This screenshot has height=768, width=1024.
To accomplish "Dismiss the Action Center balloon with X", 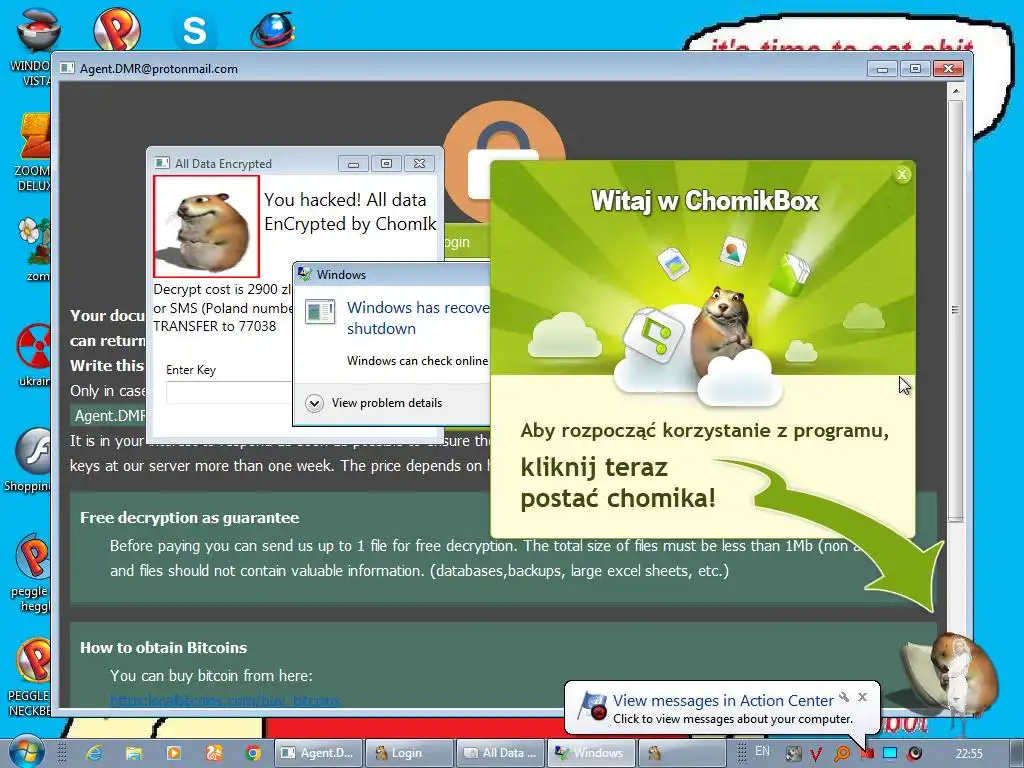I will (x=862, y=697).
